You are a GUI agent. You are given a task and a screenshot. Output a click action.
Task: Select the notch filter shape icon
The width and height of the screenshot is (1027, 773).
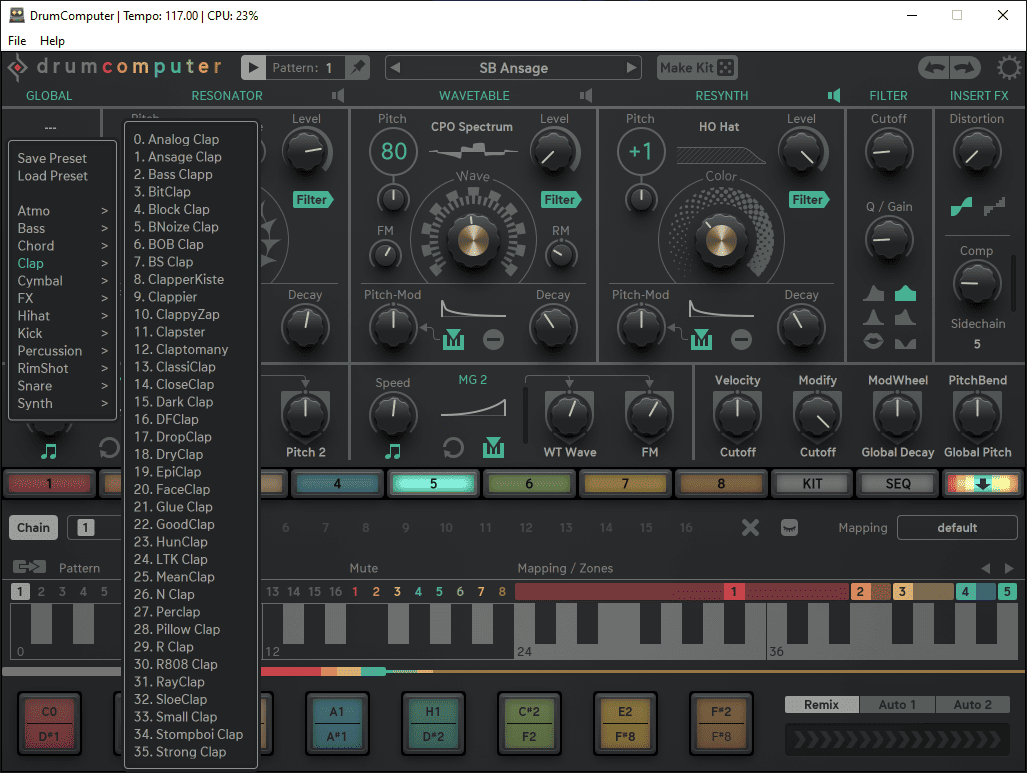pos(905,343)
